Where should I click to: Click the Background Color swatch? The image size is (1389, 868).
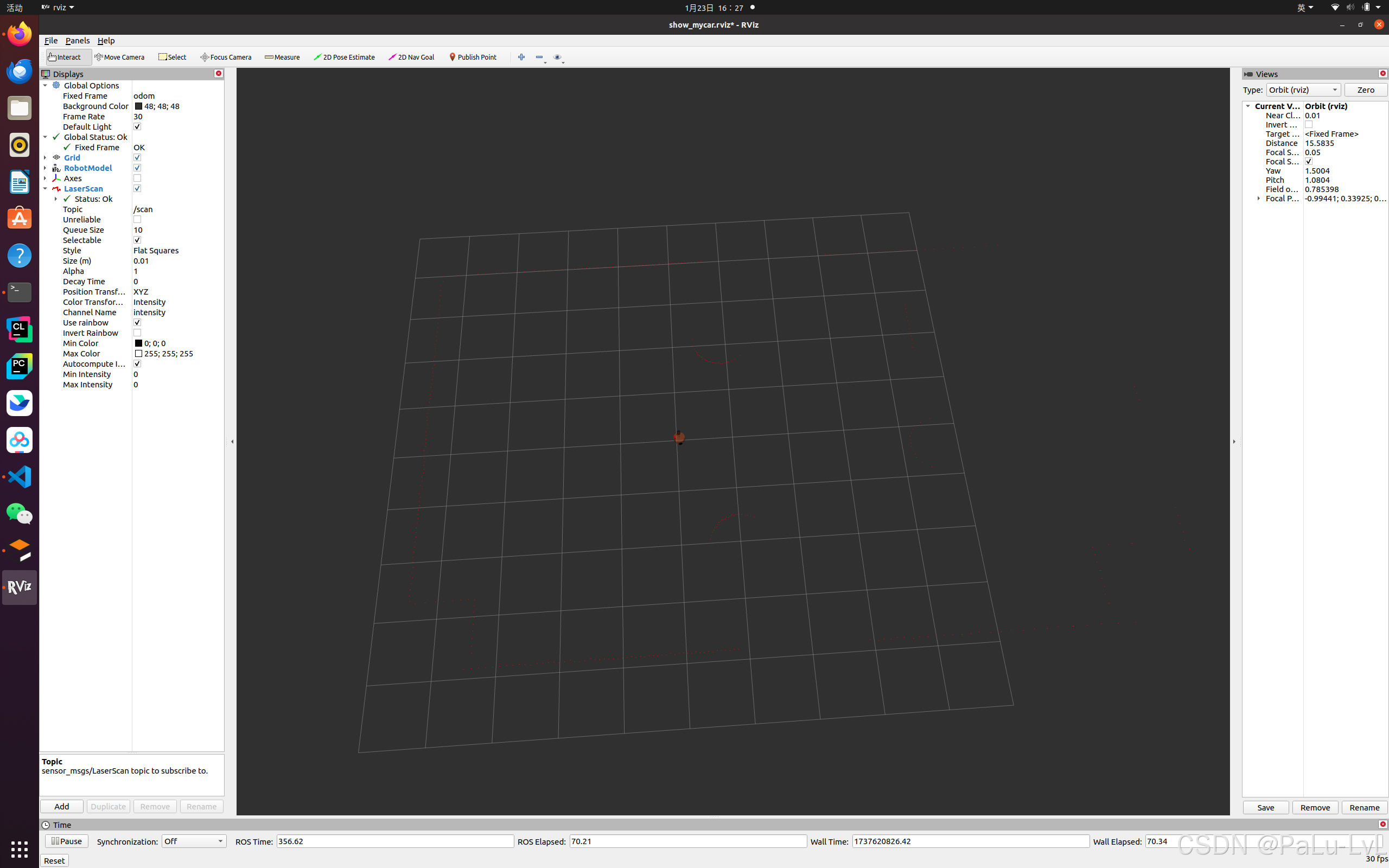pos(138,106)
